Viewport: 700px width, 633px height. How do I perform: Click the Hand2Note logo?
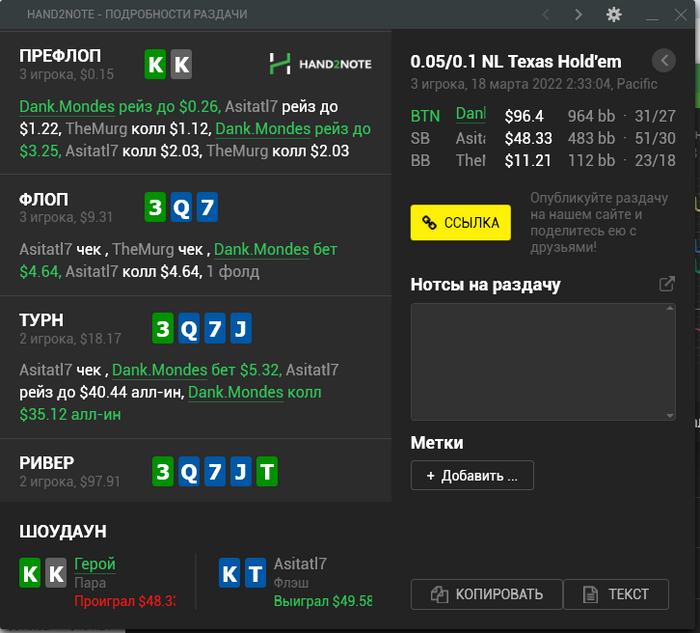pyautogui.click(x=320, y=64)
